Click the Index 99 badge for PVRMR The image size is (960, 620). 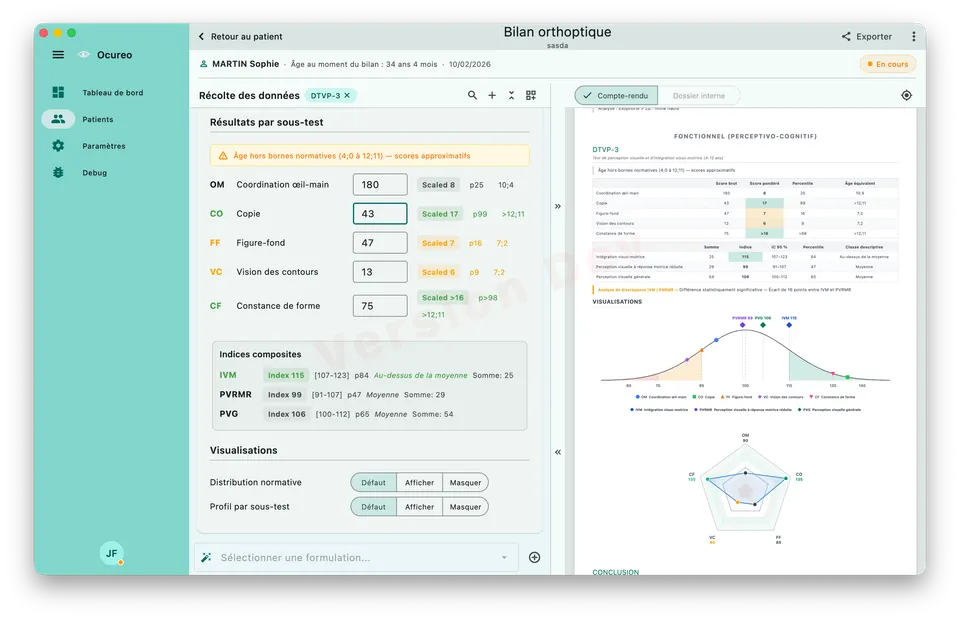coord(285,395)
